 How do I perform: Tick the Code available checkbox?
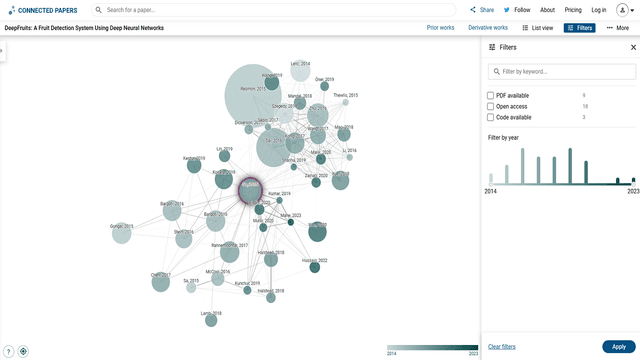coord(491,118)
